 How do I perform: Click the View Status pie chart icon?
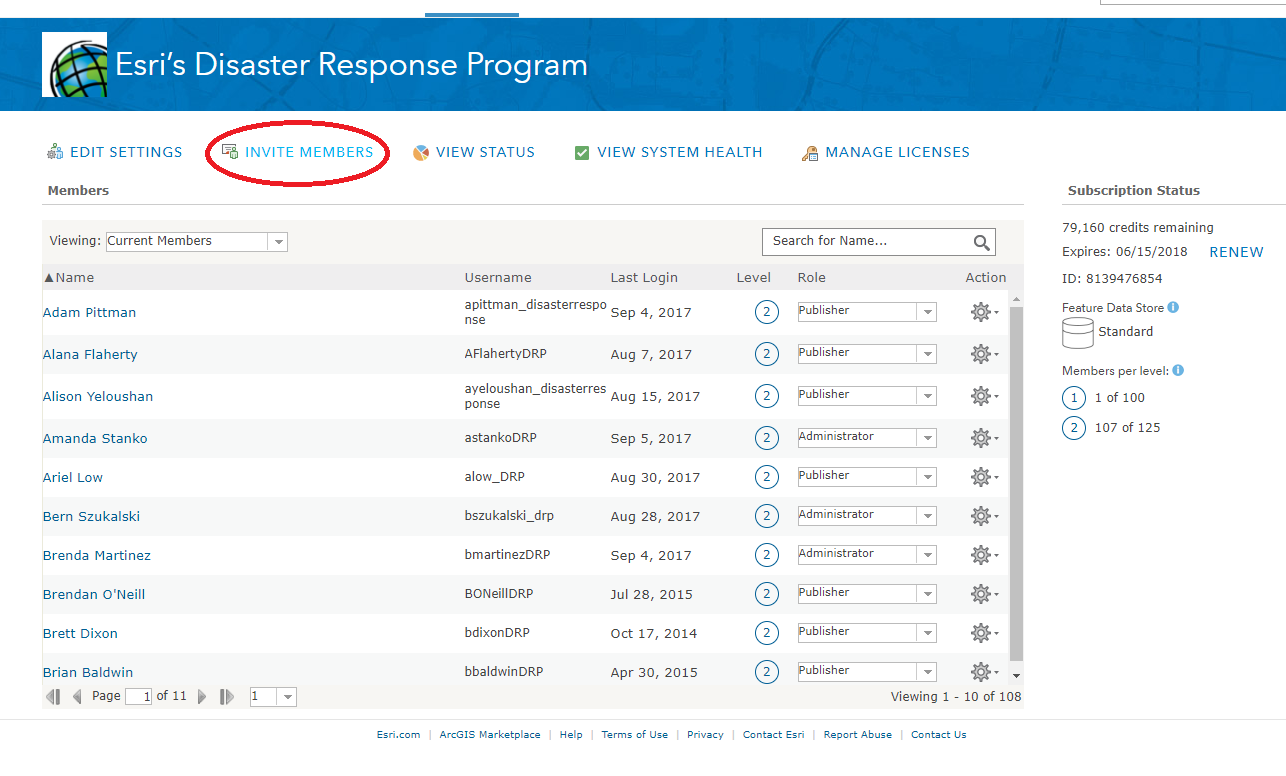pyautogui.click(x=421, y=152)
